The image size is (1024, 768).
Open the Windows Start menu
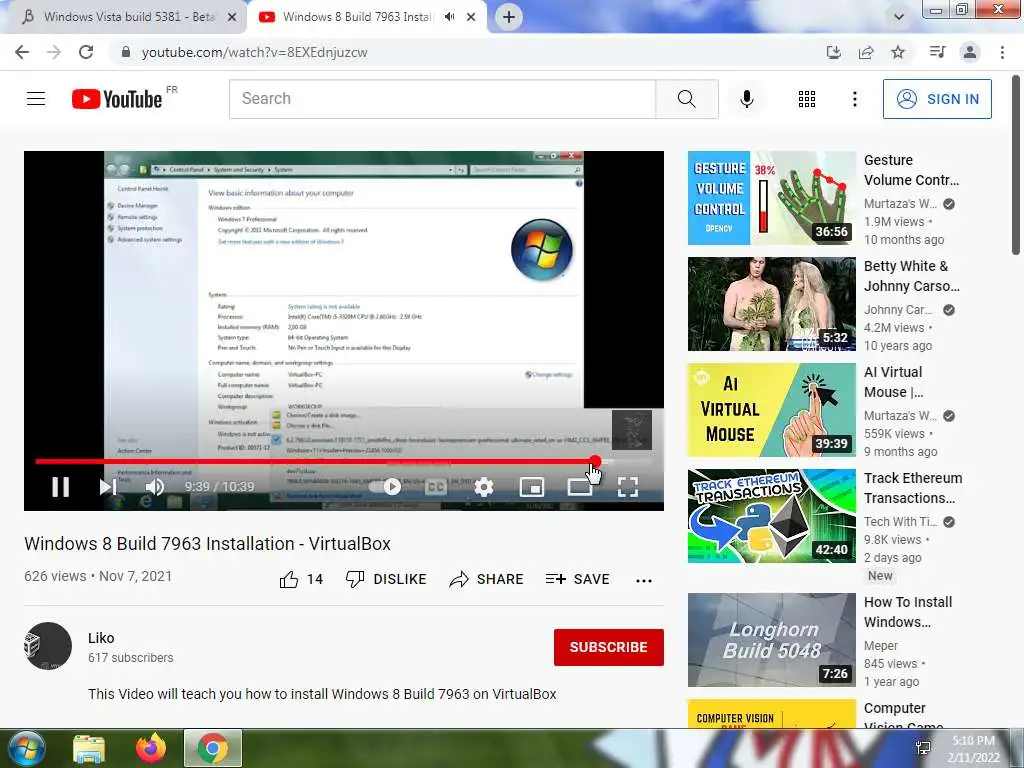(27, 748)
